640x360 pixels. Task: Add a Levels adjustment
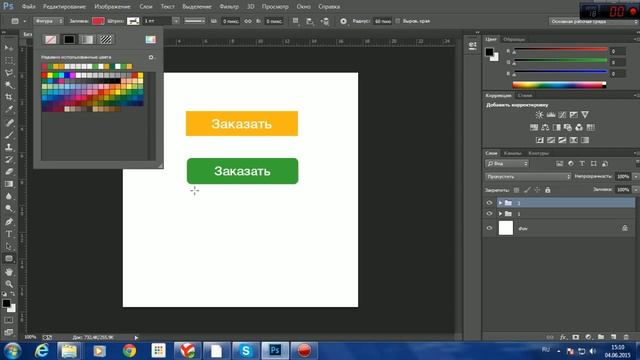tap(551, 115)
